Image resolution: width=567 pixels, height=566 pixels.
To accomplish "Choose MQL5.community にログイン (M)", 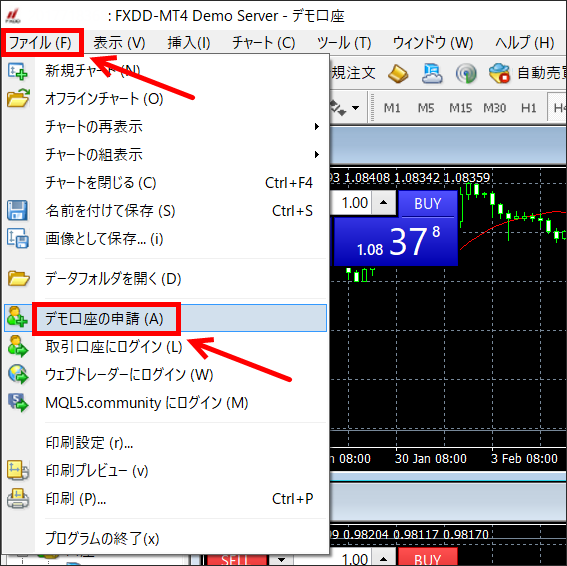I will (x=165, y=403).
